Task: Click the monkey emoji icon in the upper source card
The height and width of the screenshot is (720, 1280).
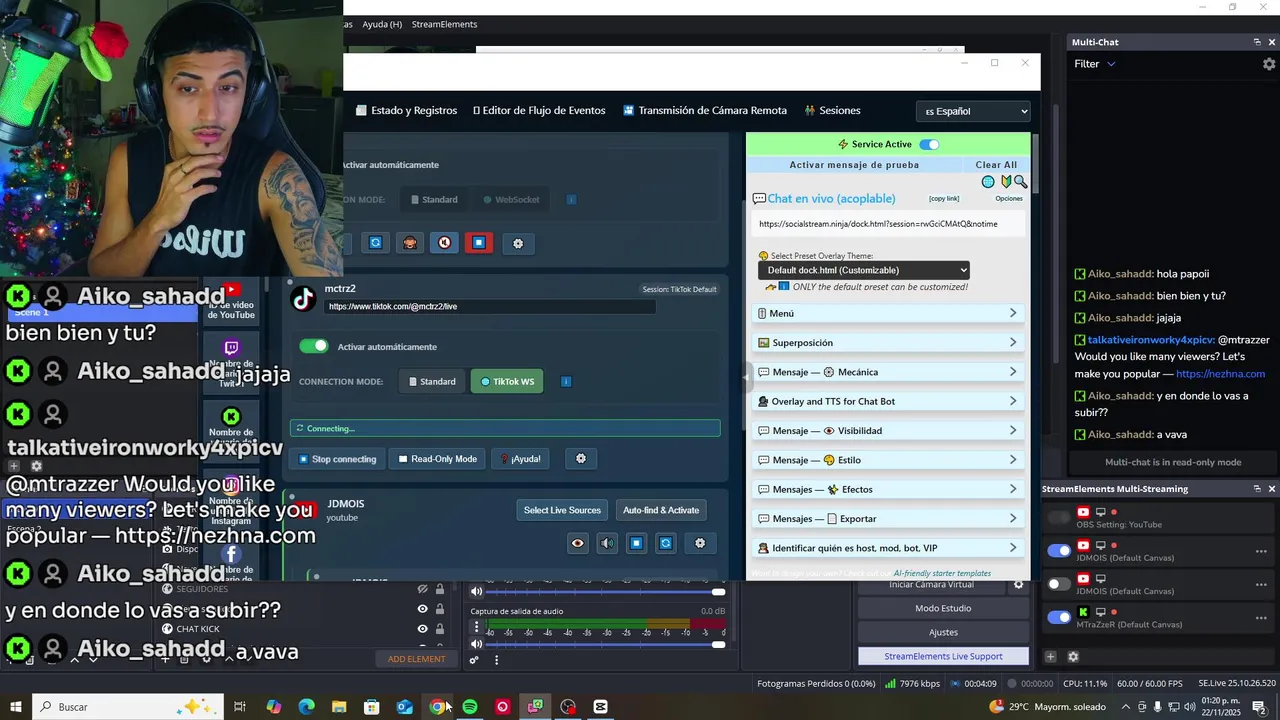Action: pyautogui.click(x=410, y=243)
